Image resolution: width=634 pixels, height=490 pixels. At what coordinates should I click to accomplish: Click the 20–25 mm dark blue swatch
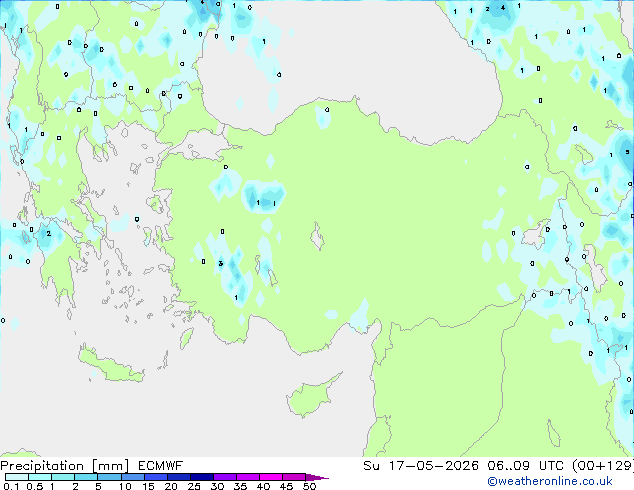point(178,477)
